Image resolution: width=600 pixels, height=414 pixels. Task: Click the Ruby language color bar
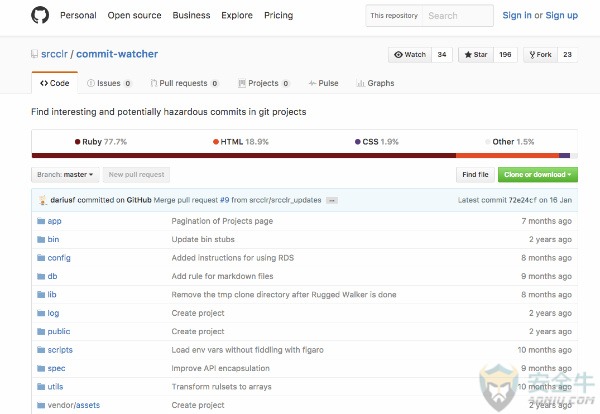(244, 155)
